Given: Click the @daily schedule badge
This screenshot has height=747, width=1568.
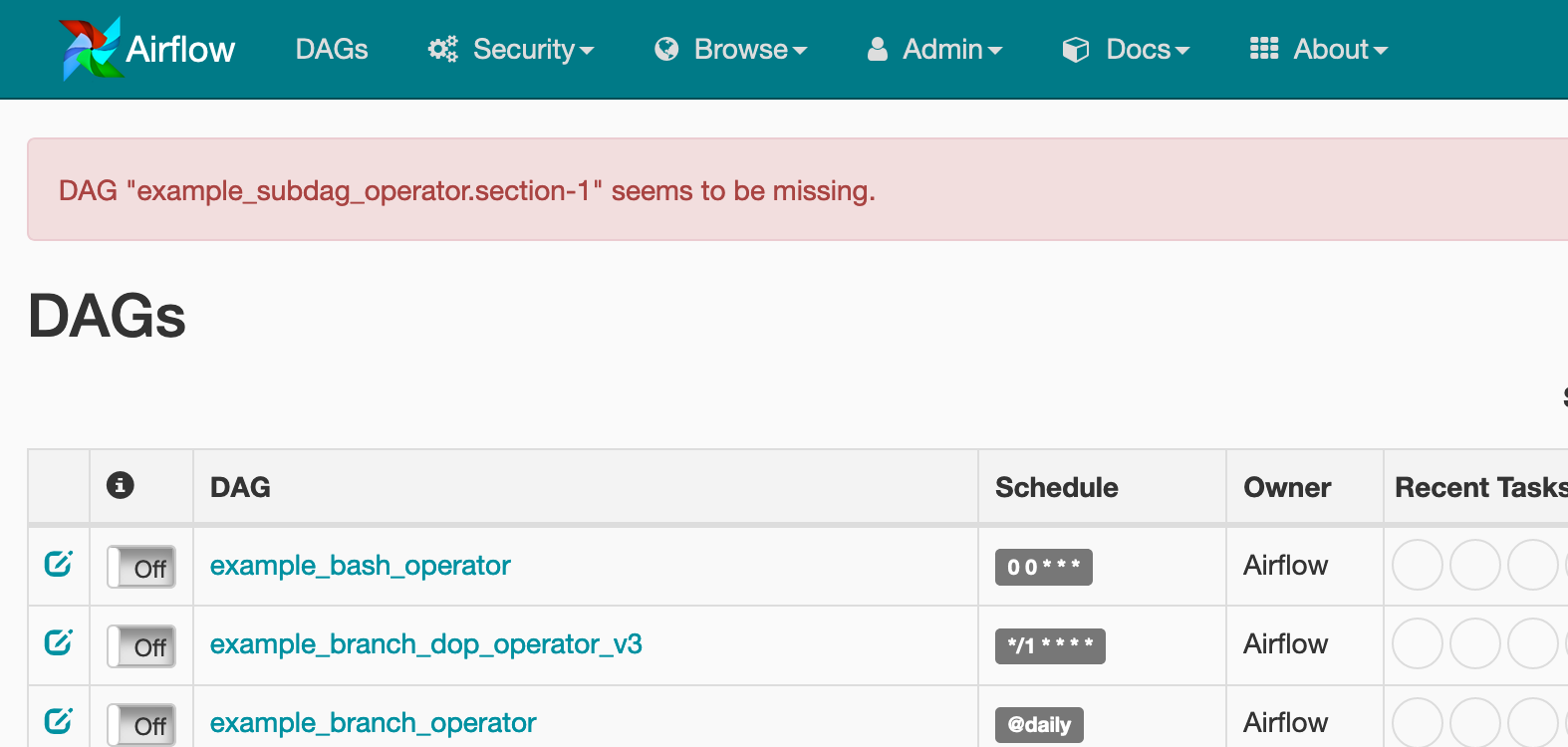Looking at the screenshot, I should (1039, 724).
